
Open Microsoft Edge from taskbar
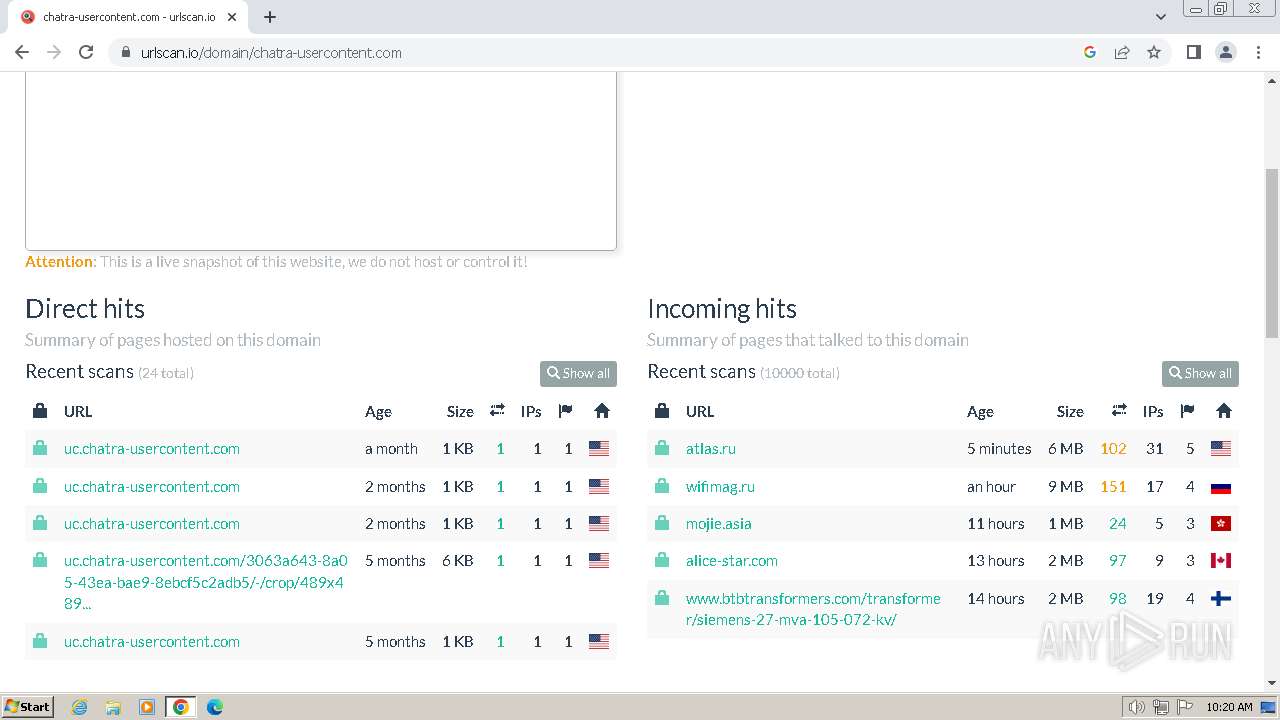click(215, 706)
